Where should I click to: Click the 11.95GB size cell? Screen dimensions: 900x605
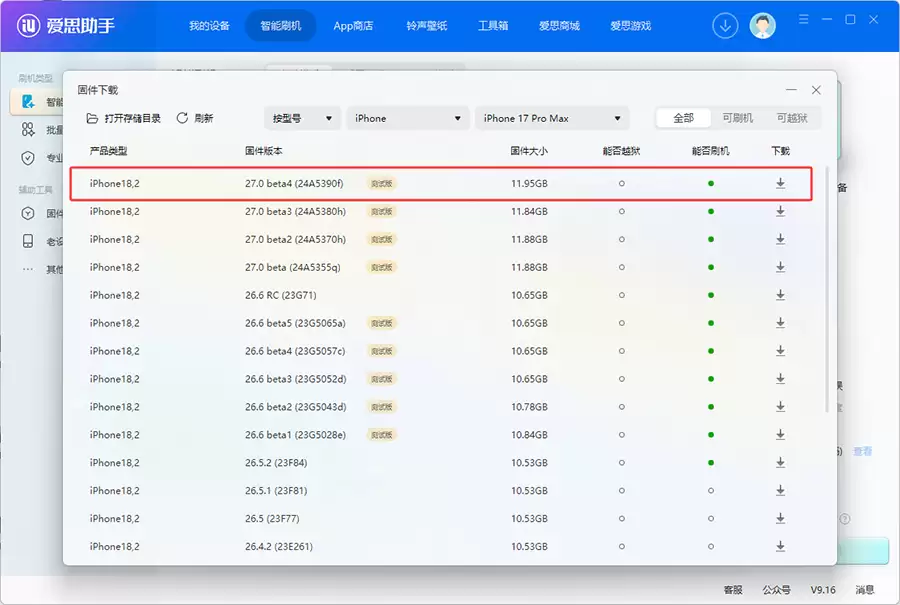[x=529, y=184]
